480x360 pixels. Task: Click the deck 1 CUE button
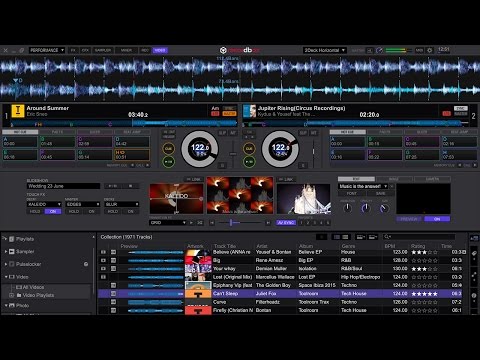(x=169, y=149)
